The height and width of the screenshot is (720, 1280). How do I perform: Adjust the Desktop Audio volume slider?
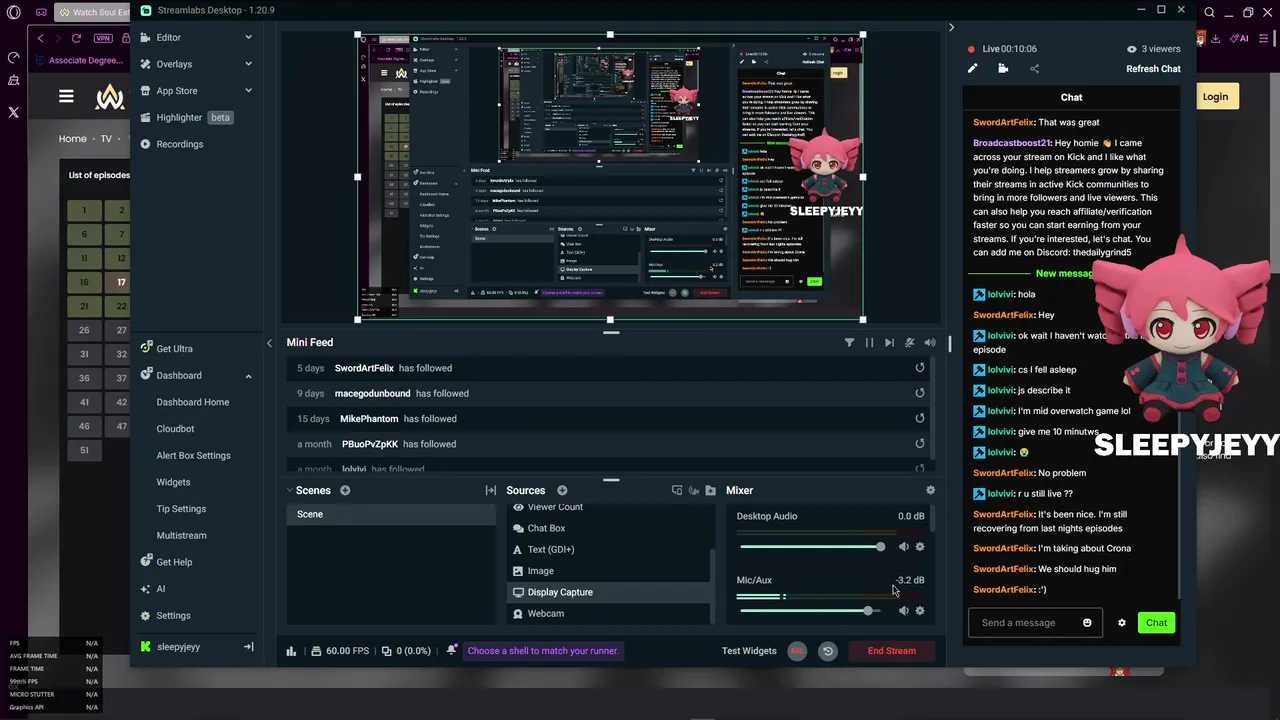pos(812,547)
